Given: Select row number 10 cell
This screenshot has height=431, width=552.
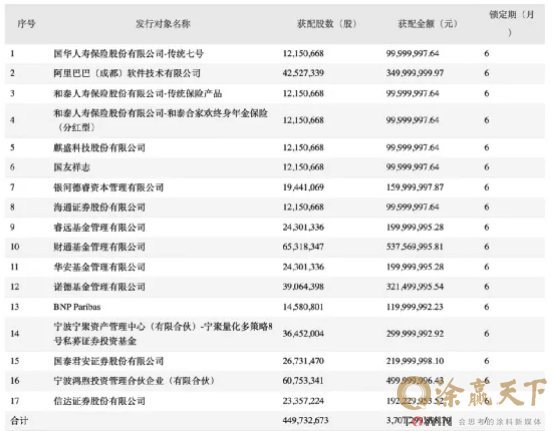Looking at the screenshot, I should (x=14, y=247).
